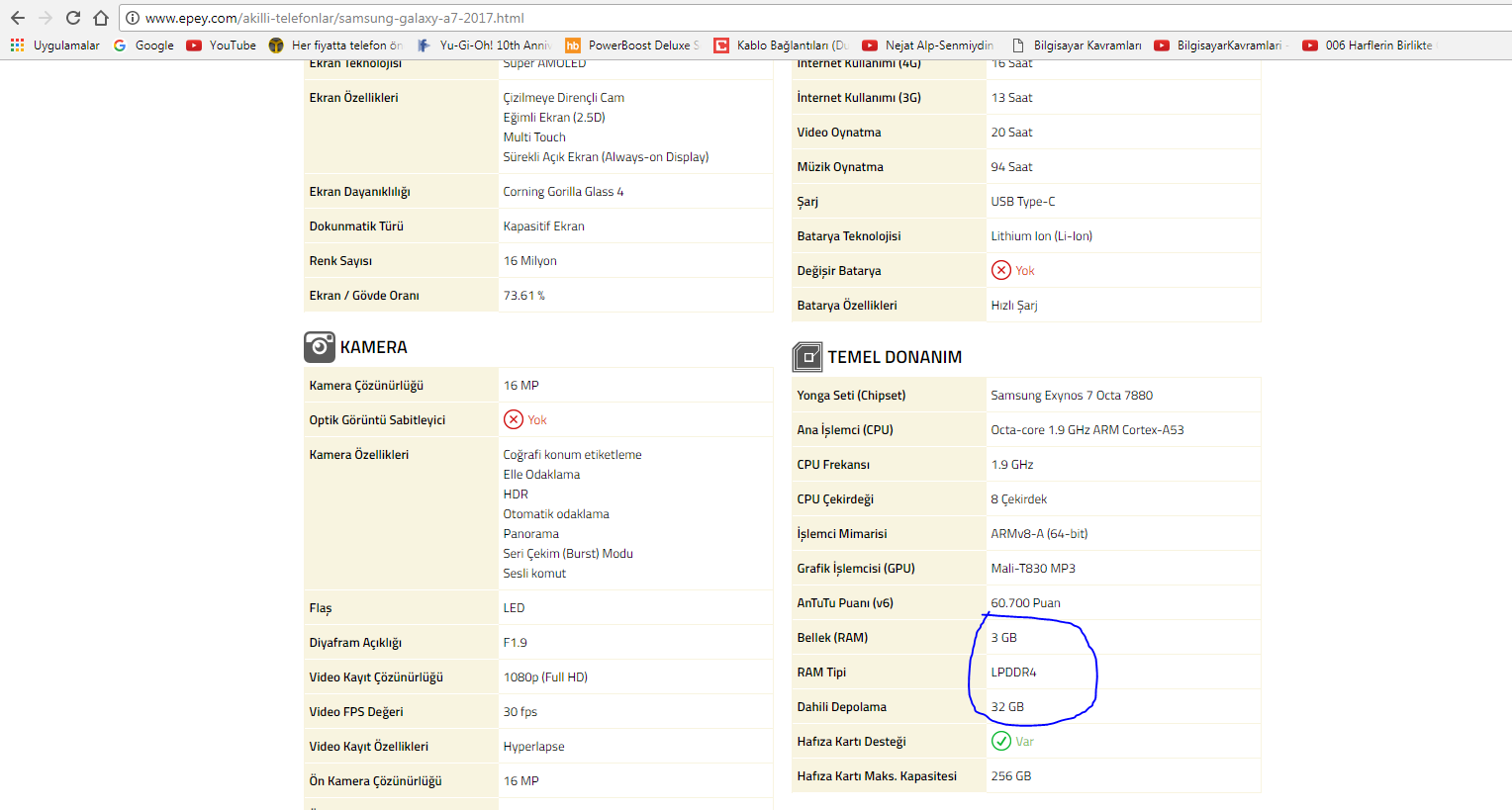Click the TEMEL DONANIM section heading
Screen dimensions: 1512x810
[x=895, y=357]
